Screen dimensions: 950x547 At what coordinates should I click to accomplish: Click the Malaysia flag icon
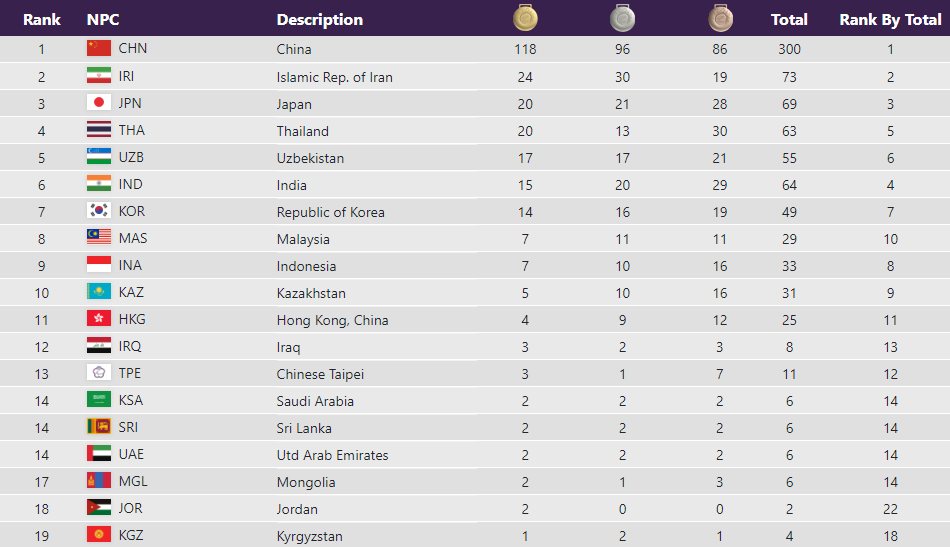(99, 238)
